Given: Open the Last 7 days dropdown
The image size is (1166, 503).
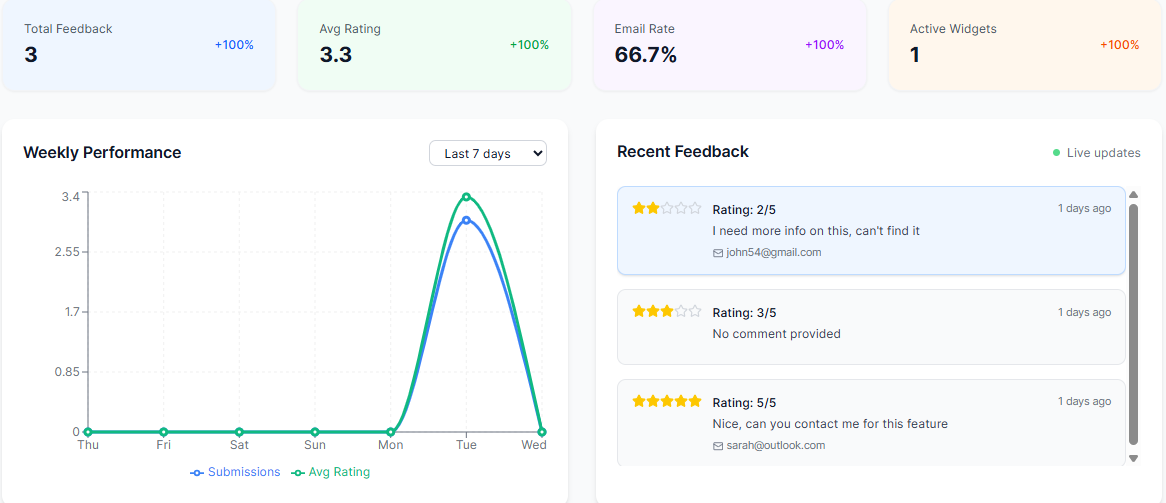Looking at the screenshot, I should coord(488,153).
